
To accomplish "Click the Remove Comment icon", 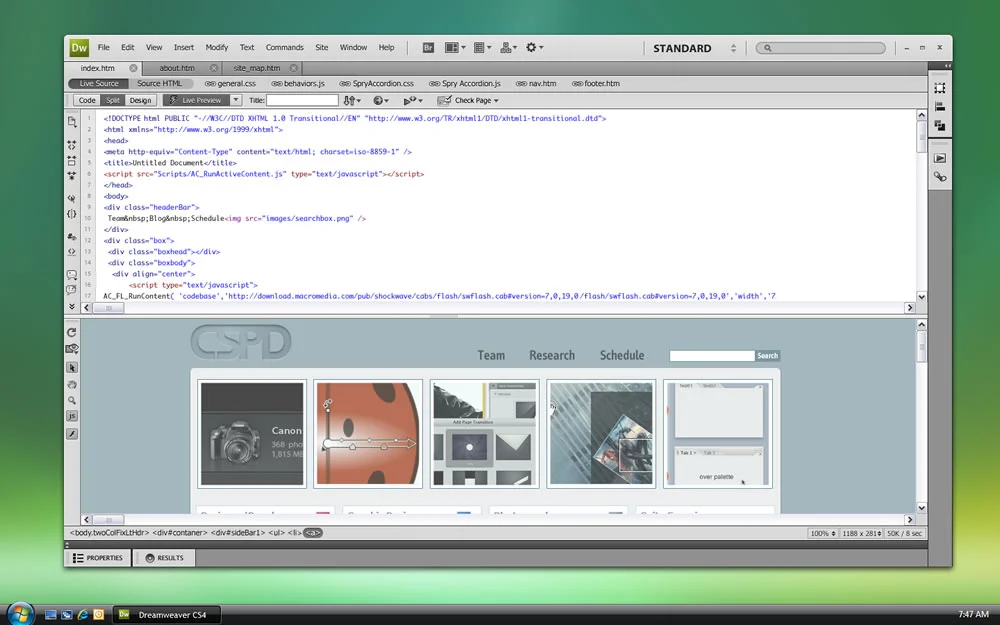I will 71,290.
